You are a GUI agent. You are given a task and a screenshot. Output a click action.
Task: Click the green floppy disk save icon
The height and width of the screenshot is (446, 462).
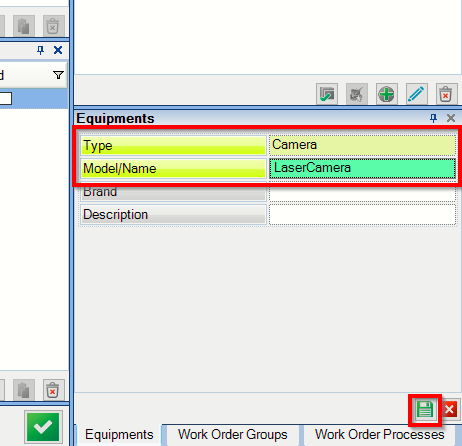[x=425, y=410]
